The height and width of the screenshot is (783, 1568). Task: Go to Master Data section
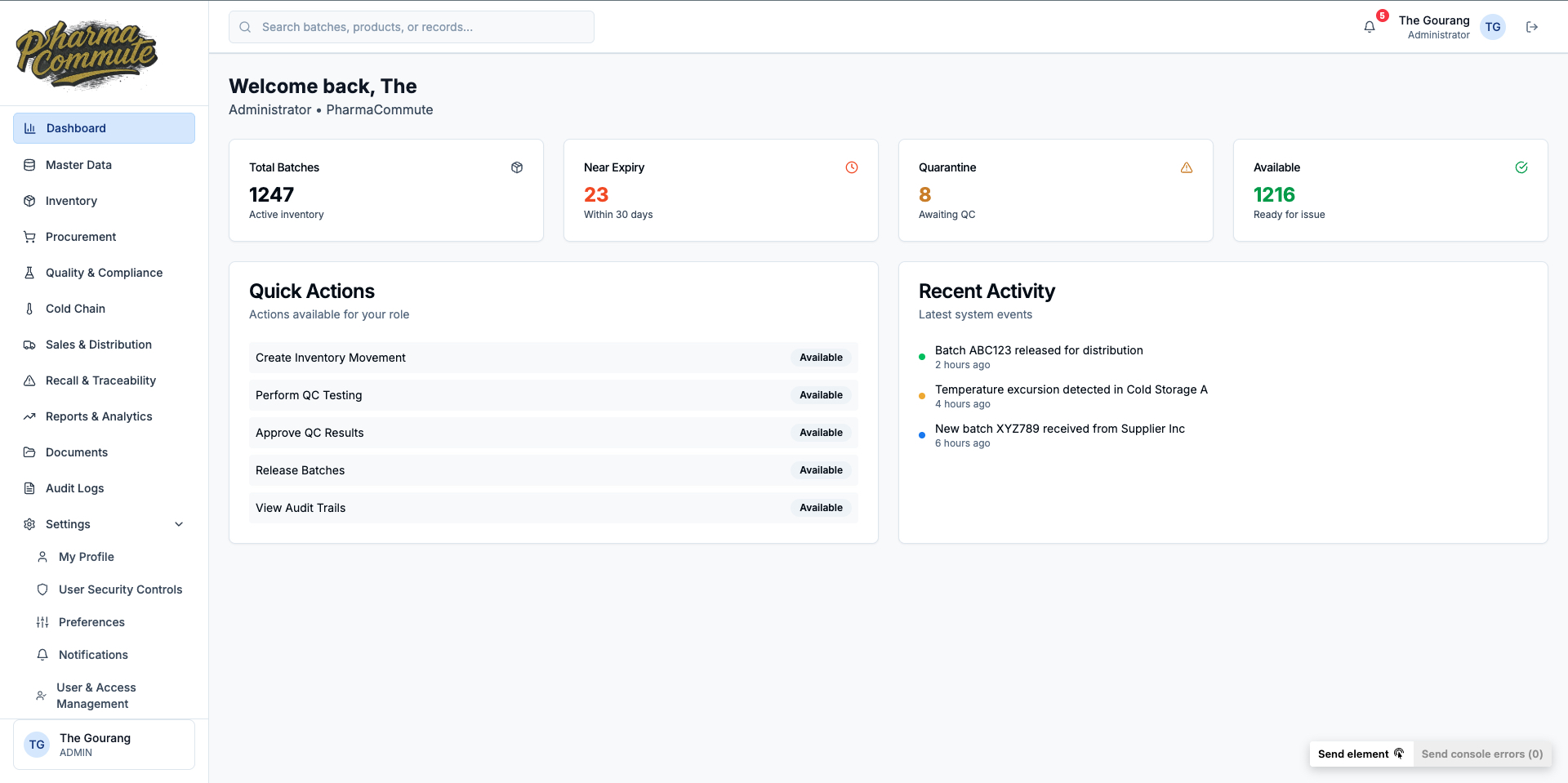[x=104, y=165]
